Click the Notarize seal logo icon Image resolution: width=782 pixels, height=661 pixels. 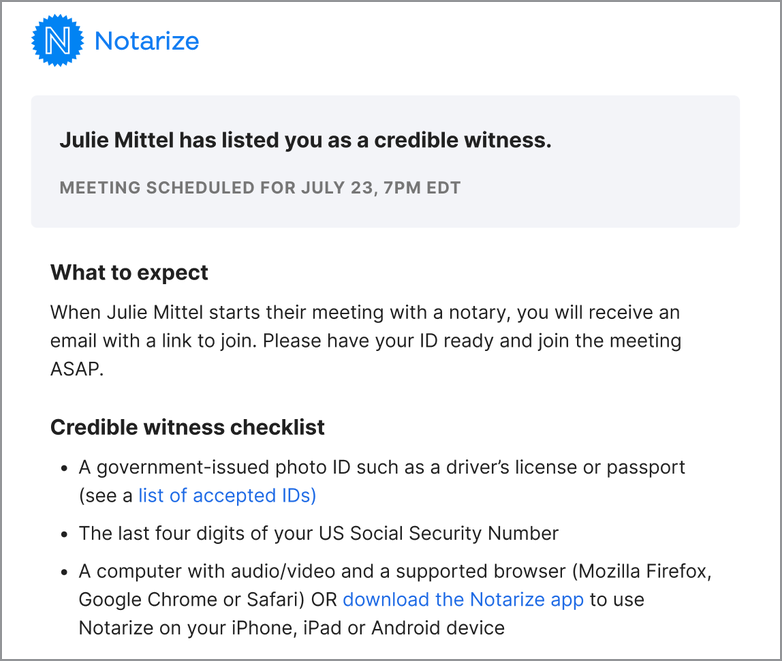[57, 41]
